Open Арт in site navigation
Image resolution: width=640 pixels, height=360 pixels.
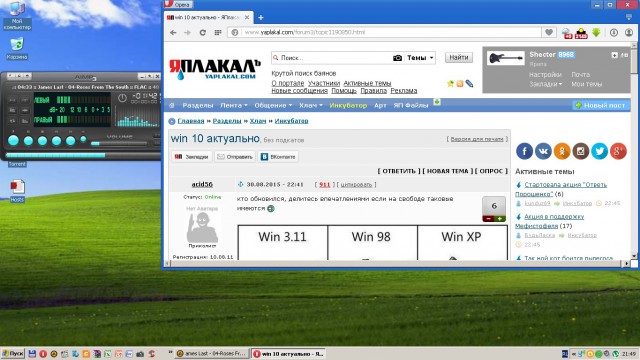(x=380, y=105)
